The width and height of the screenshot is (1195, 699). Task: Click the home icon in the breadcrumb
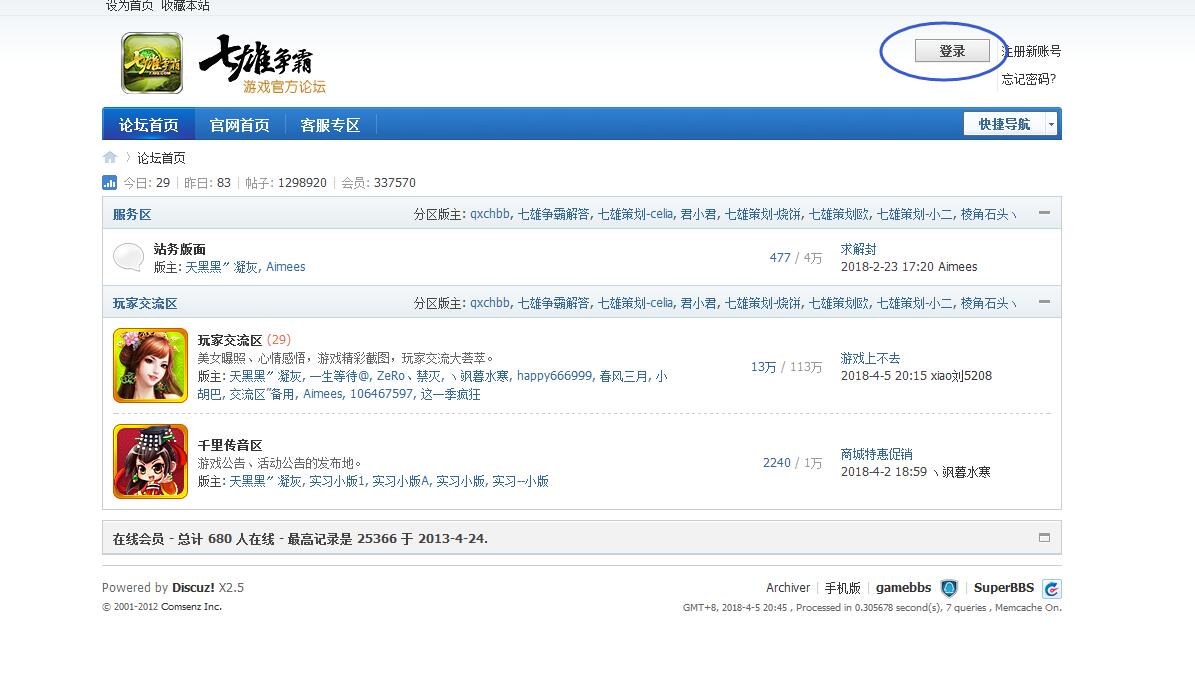pyautogui.click(x=110, y=158)
